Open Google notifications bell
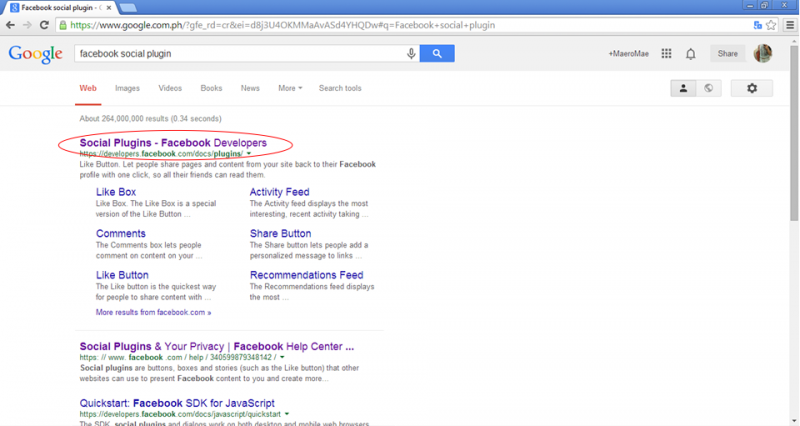The width and height of the screenshot is (800, 426). (690, 54)
